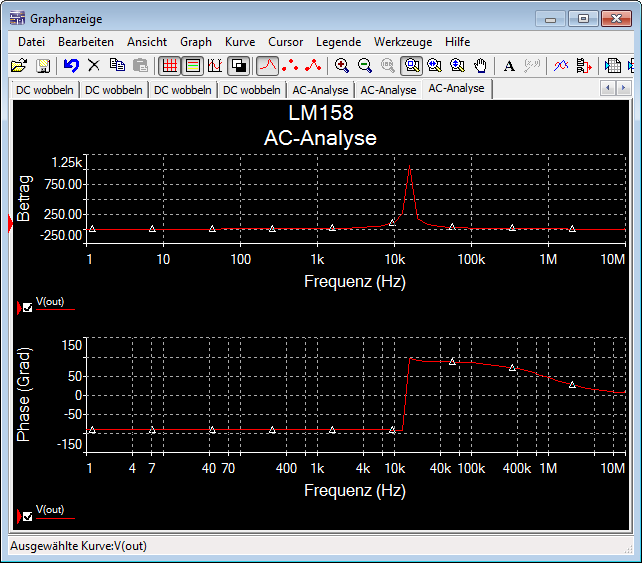Click Frequenz (Hz) label below the magnitude plot
The height and width of the screenshot is (563, 642).
click(355, 282)
